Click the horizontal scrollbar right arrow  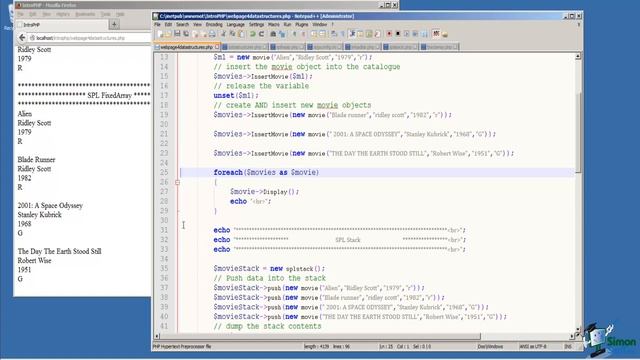pos(572,336)
